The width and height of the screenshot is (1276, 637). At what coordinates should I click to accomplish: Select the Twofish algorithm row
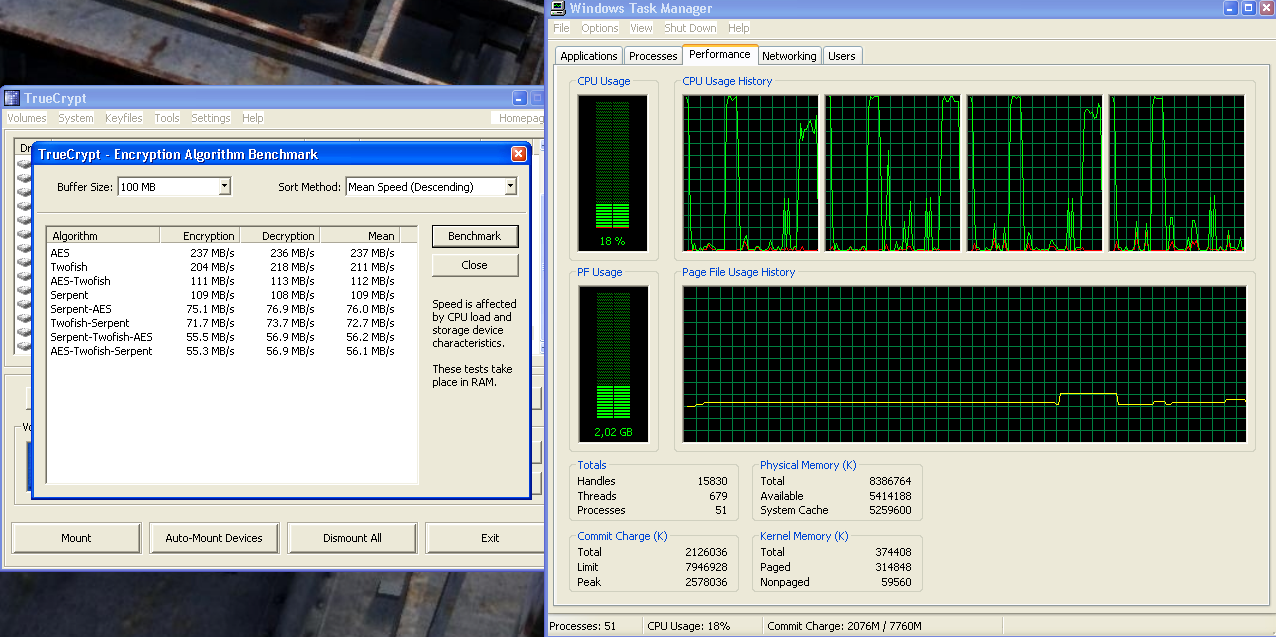tap(232, 267)
